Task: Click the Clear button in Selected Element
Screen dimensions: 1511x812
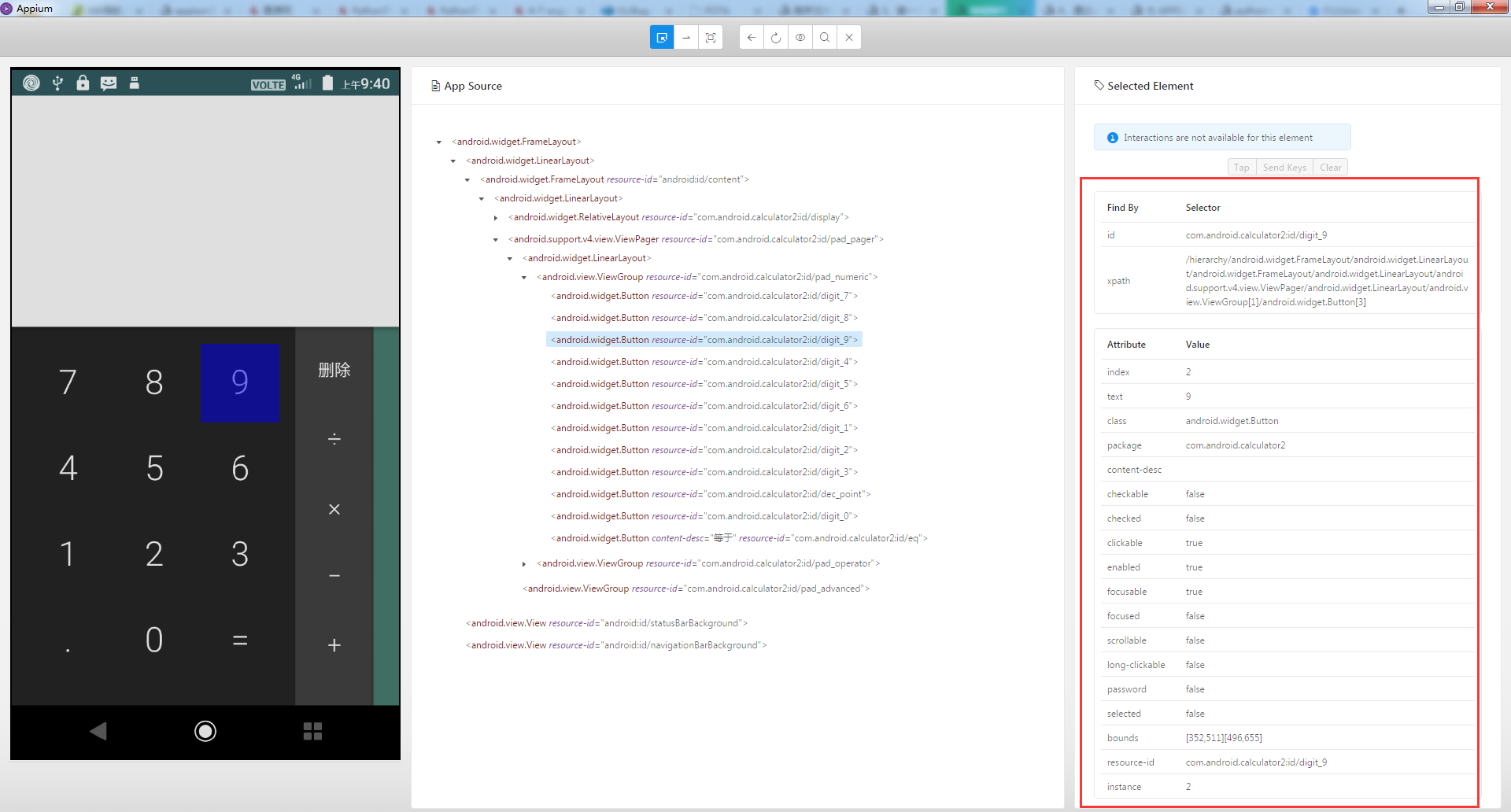Action: [x=1331, y=168]
